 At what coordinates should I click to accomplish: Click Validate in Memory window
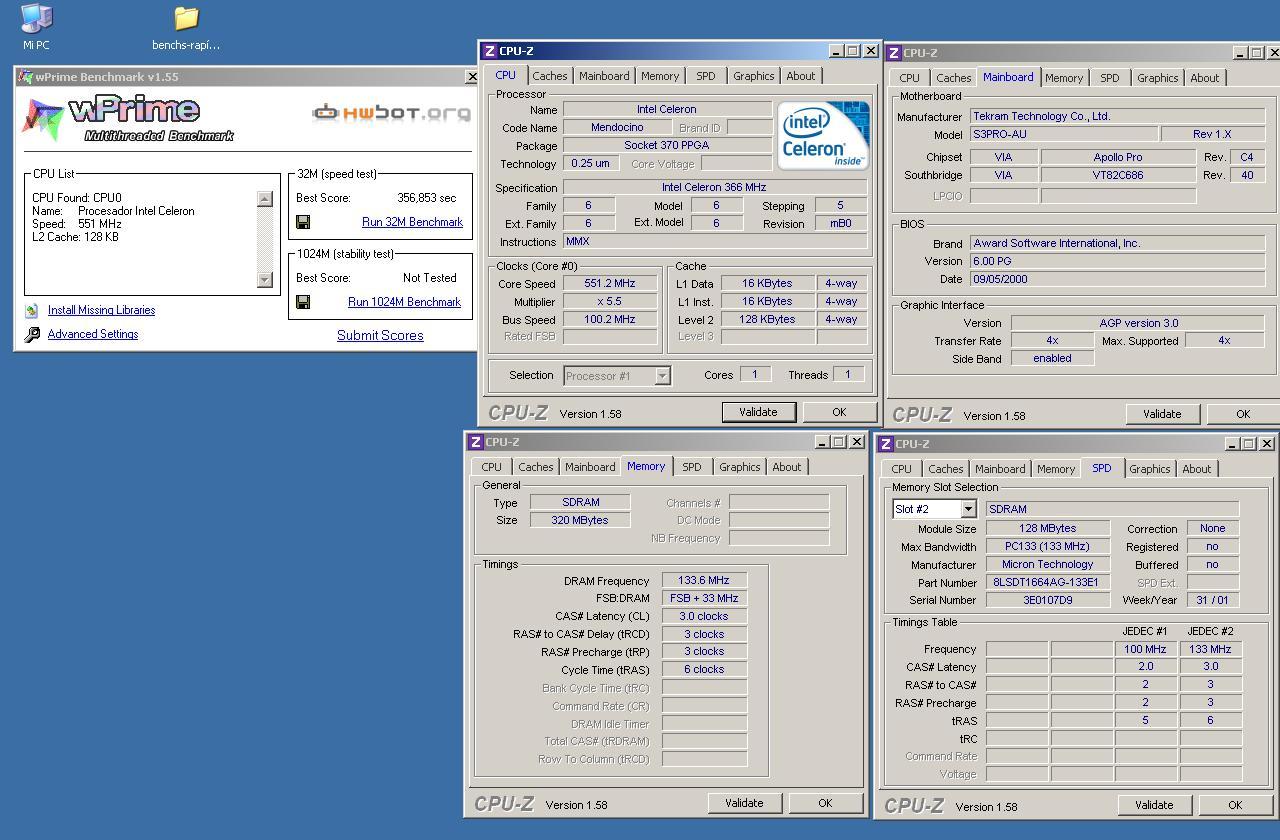click(744, 803)
